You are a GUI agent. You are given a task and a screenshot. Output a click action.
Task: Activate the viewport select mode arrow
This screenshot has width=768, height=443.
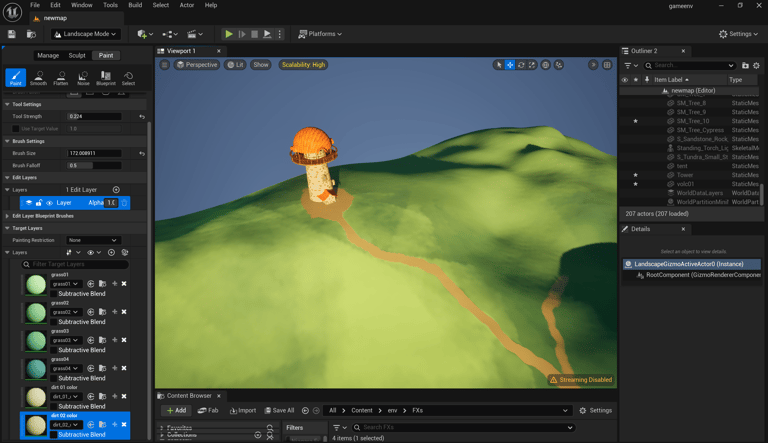click(499, 65)
